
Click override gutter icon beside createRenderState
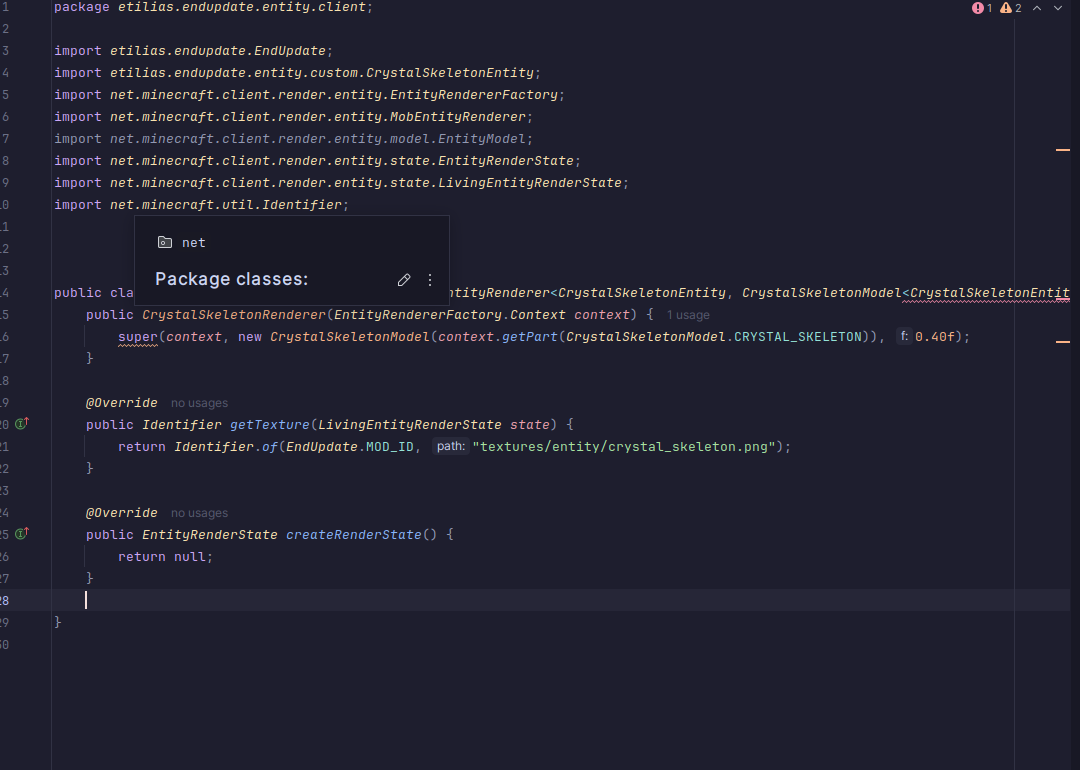click(x=21, y=534)
